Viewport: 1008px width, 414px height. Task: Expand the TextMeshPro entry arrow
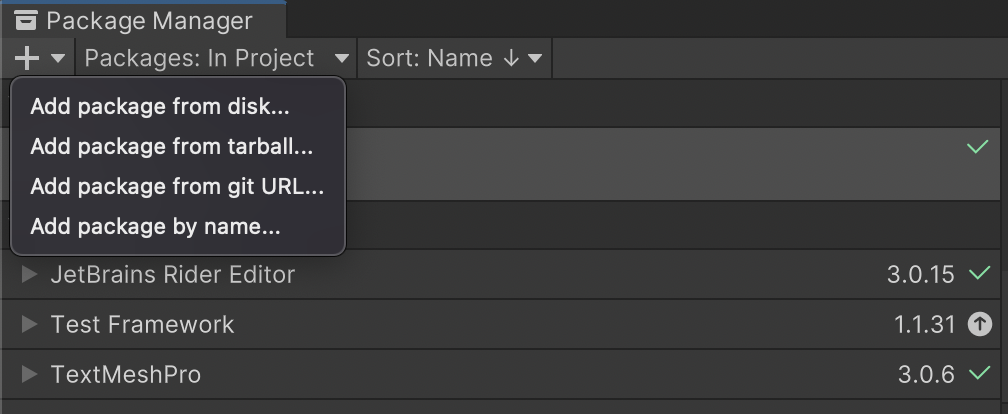pos(29,374)
